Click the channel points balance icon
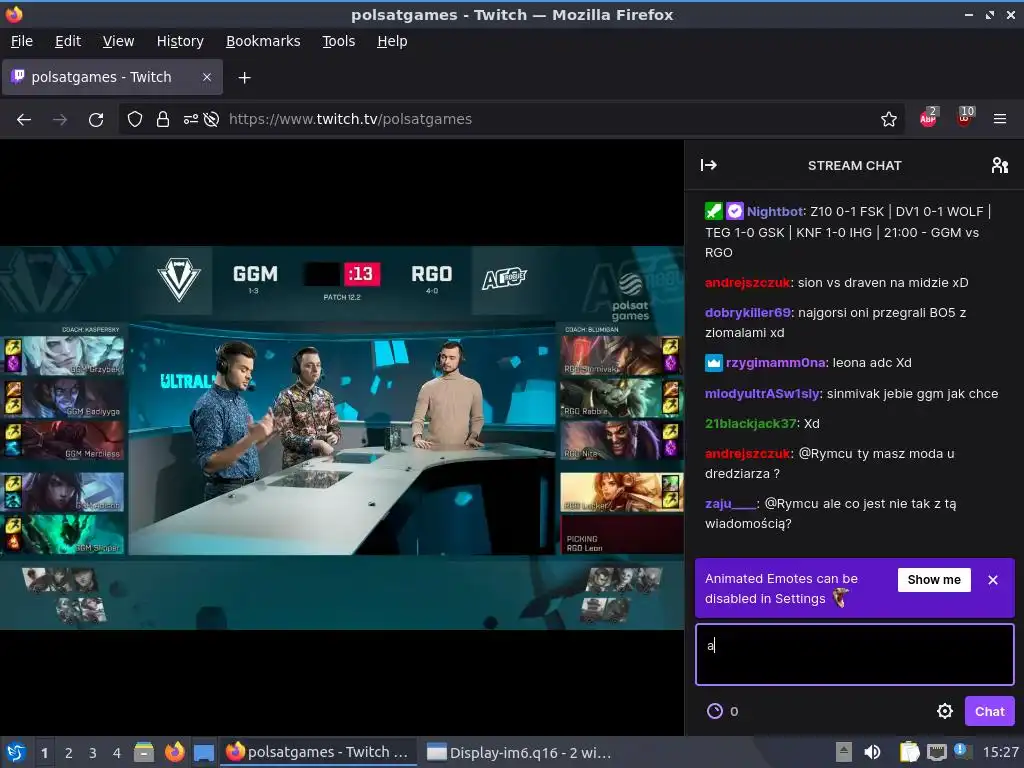Image resolution: width=1024 pixels, height=768 pixels. click(715, 711)
